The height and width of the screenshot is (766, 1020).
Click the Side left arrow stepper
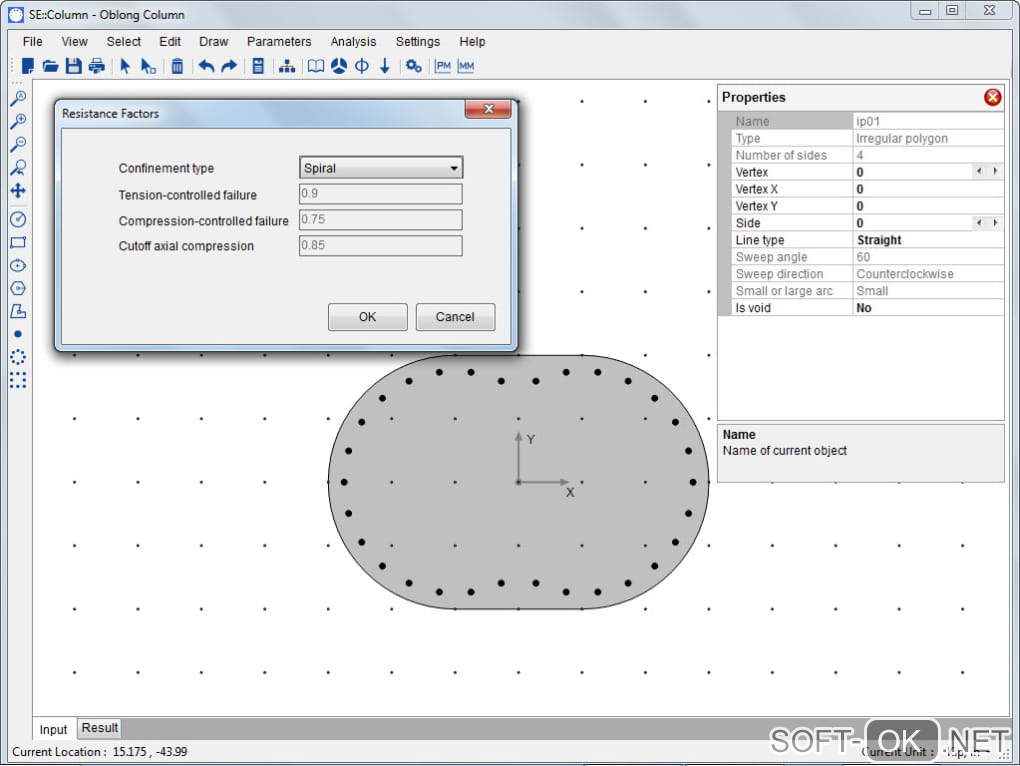(x=980, y=223)
